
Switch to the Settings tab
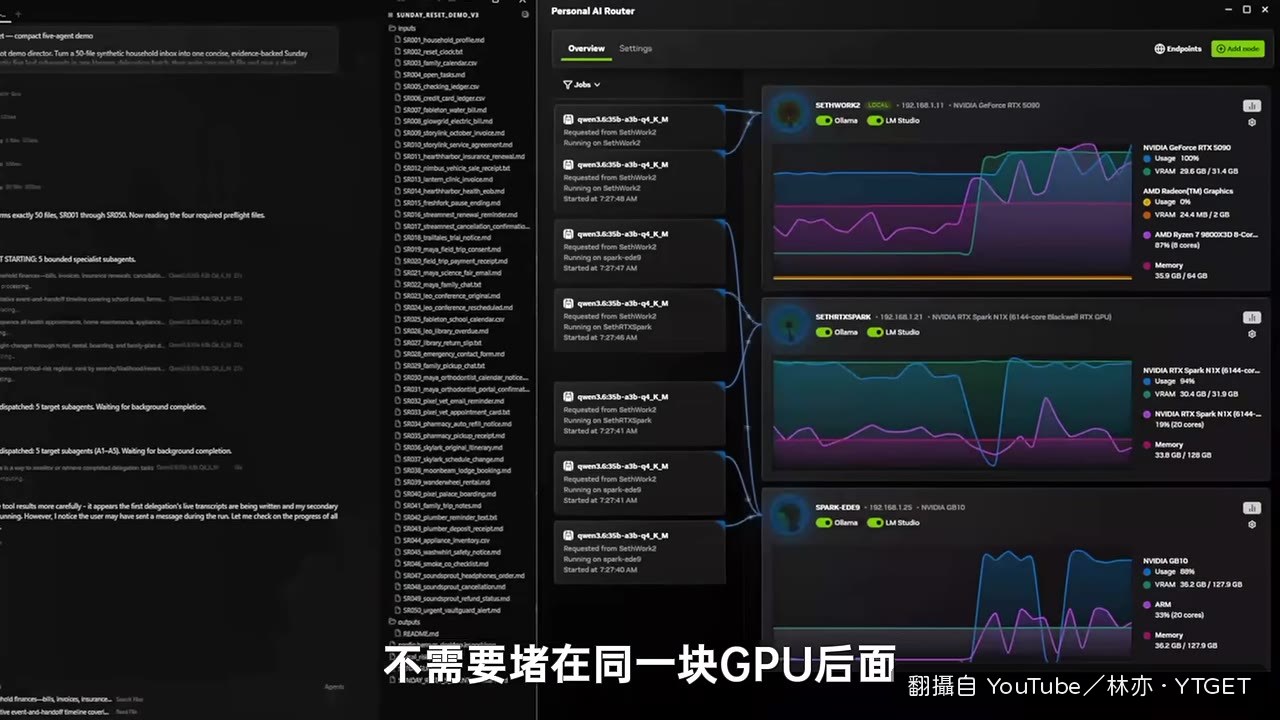point(635,48)
